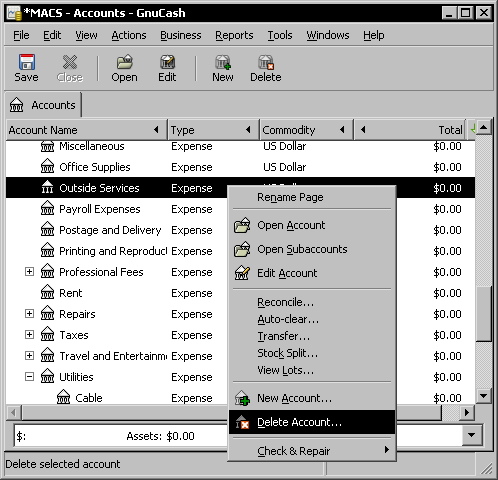The image size is (498, 480).
Task: Click the Office Supplies account icon
Action: [47, 167]
